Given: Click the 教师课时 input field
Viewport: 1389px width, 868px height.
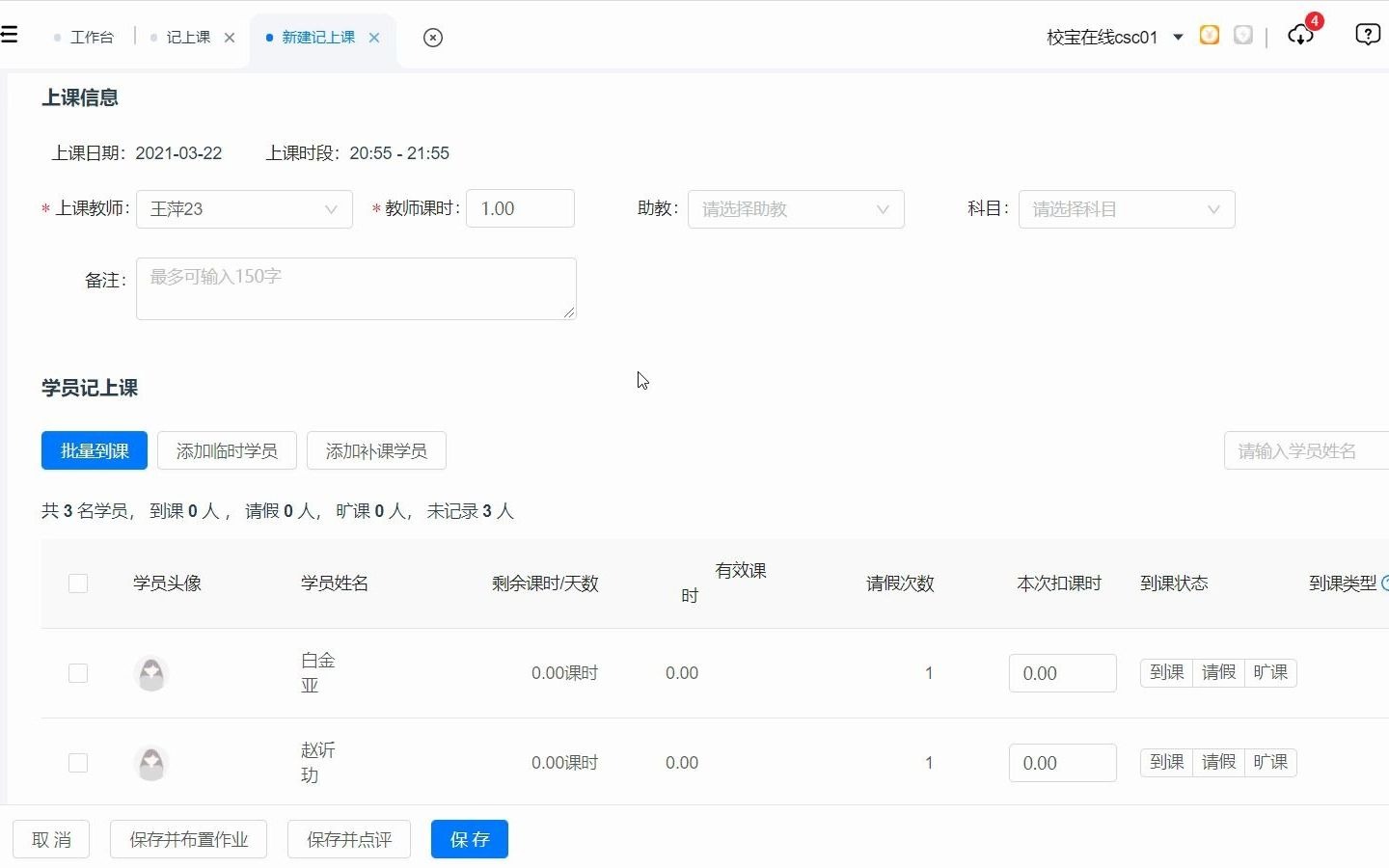Looking at the screenshot, I should click(521, 208).
